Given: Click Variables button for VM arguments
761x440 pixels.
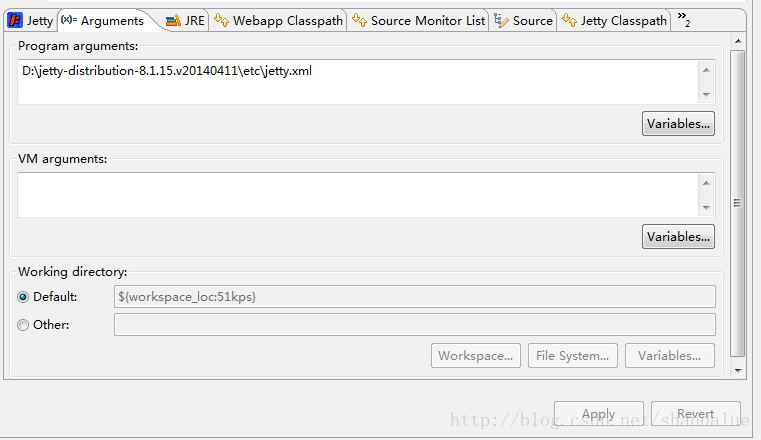Looking at the screenshot, I should click(678, 237).
